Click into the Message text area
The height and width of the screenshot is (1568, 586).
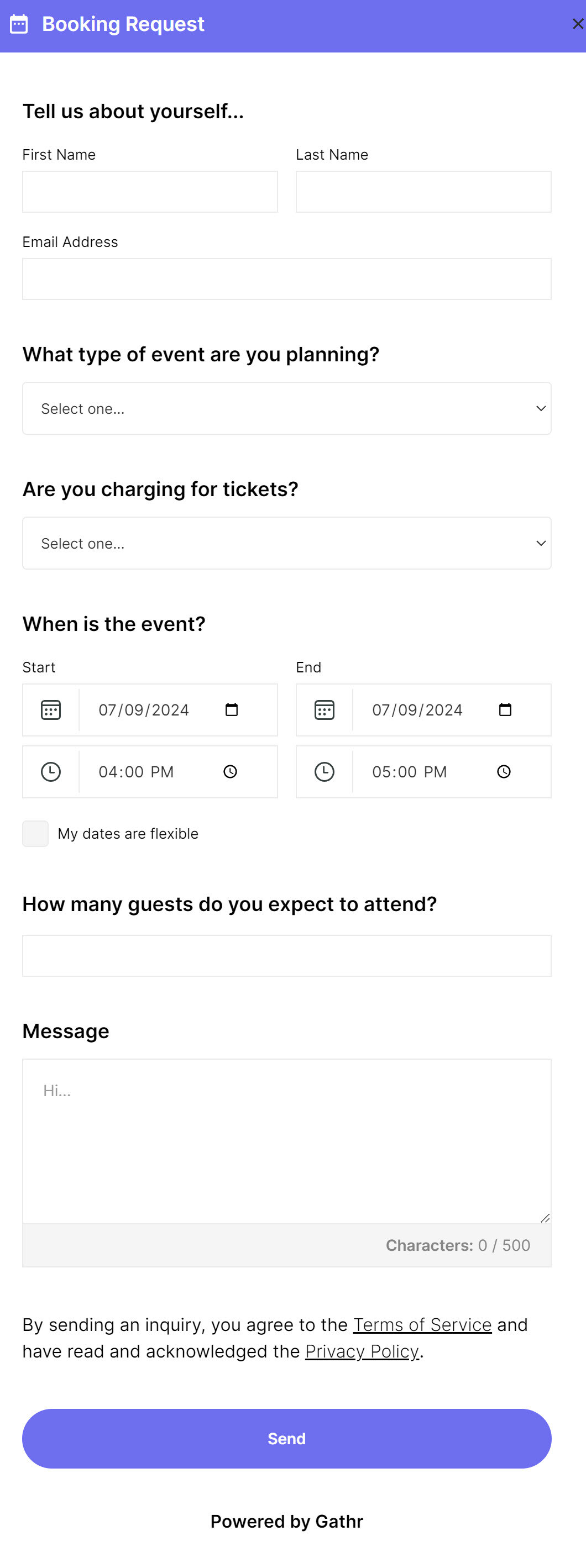point(287,1141)
